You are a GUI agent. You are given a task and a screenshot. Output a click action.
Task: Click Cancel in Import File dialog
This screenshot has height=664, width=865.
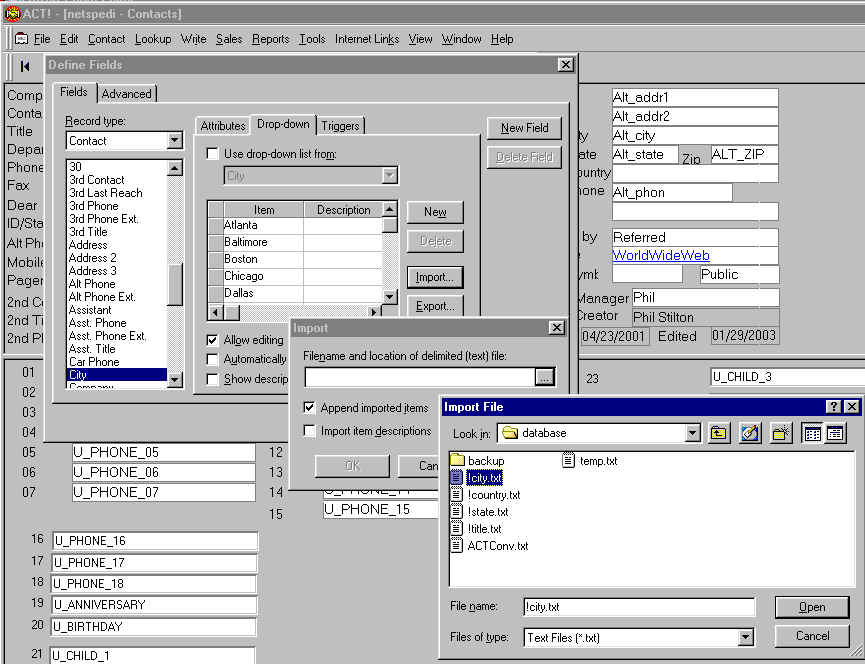(x=812, y=636)
